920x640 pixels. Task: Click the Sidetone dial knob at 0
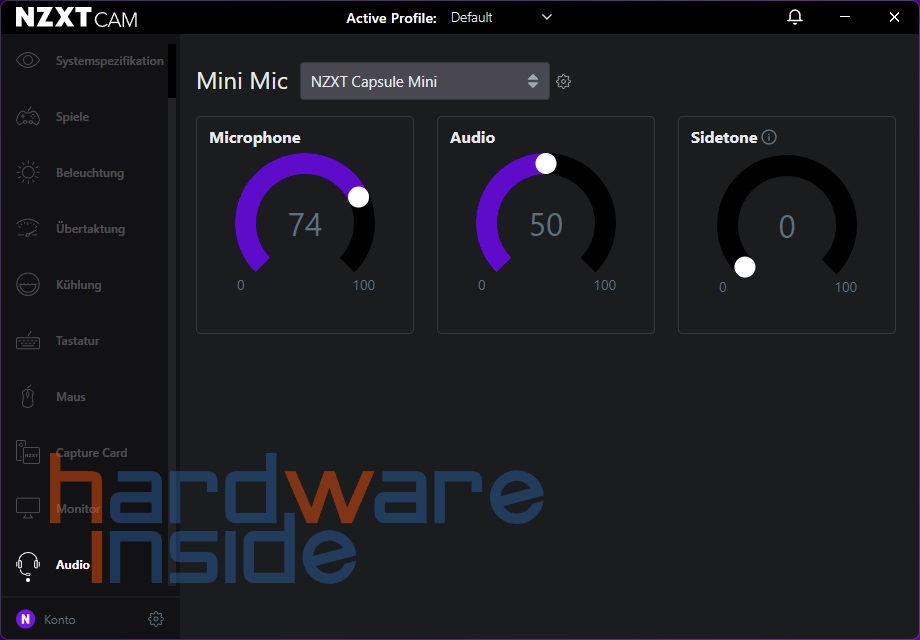pos(745,267)
